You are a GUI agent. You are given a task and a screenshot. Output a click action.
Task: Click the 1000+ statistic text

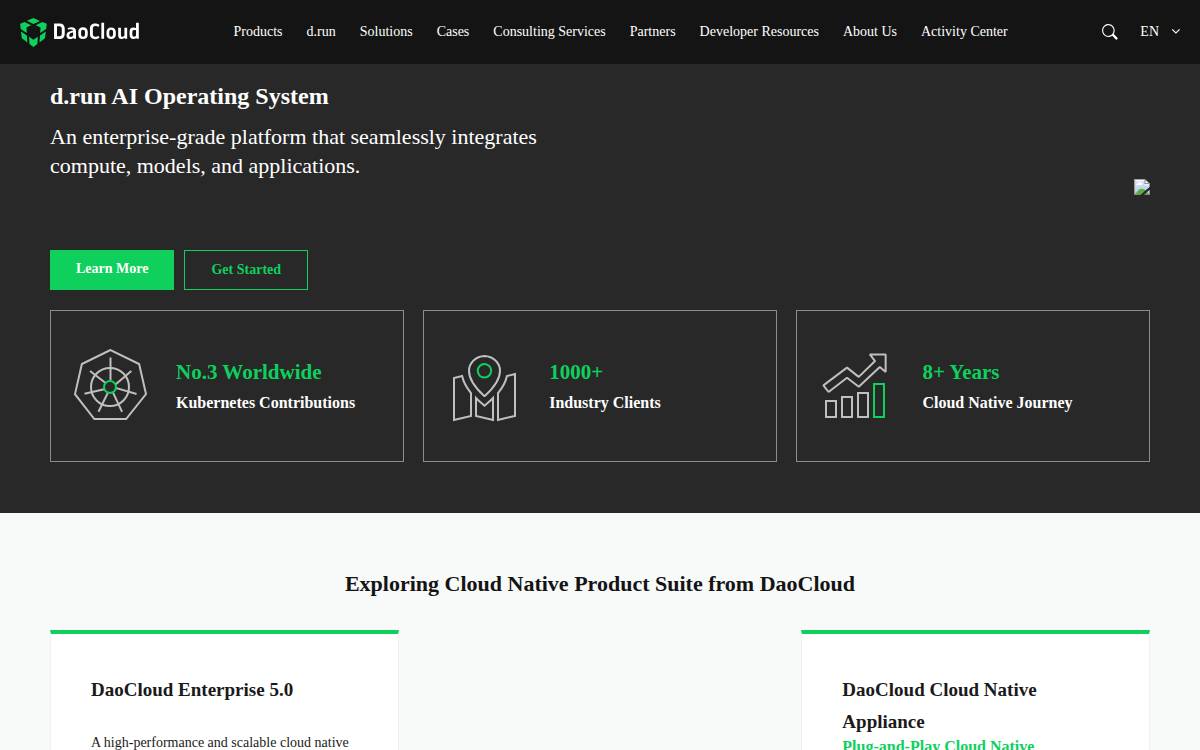point(576,372)
